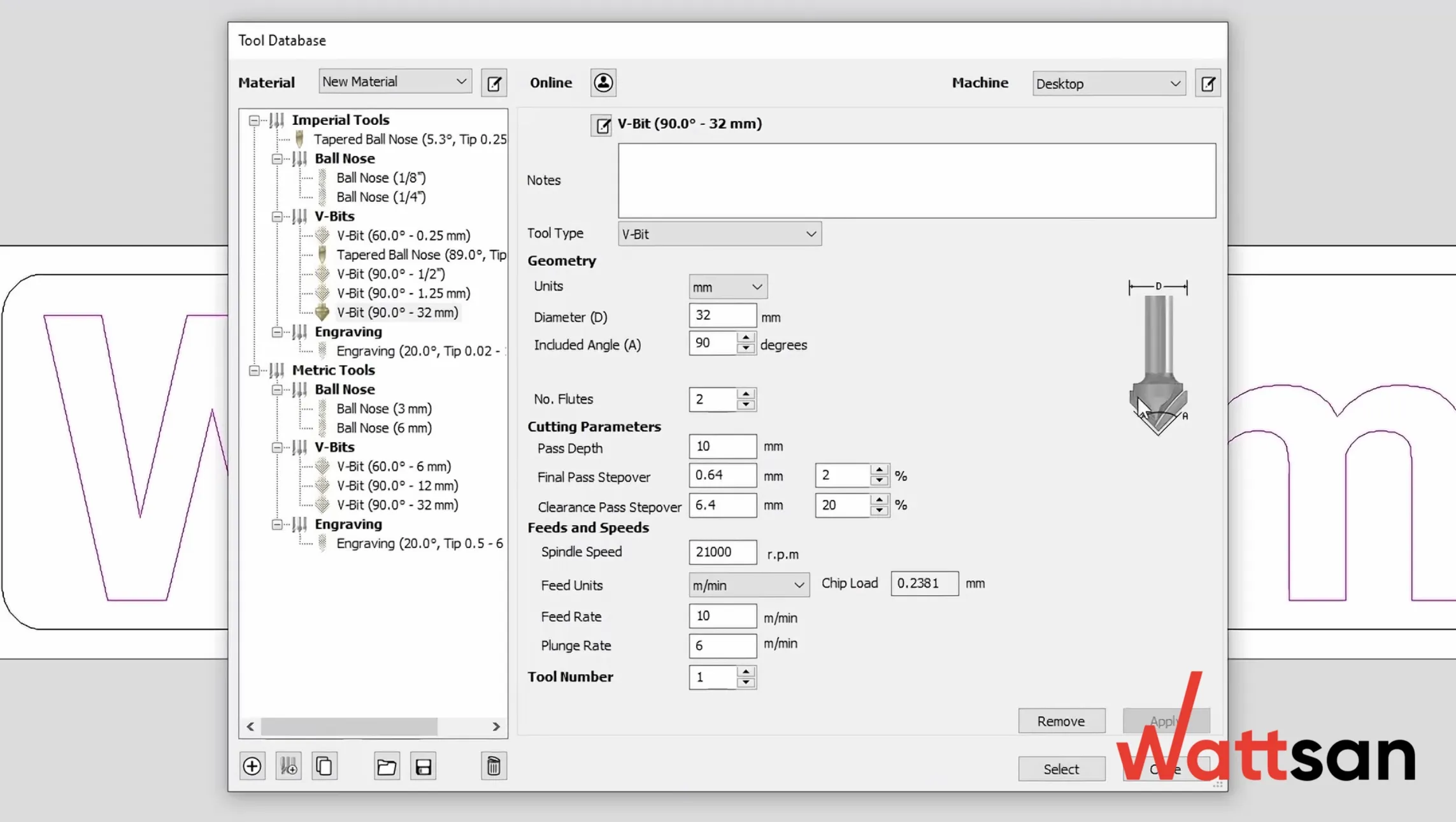This screenshot has height=822, width=1456.
Task: Decrease Clearance Pass Stepover percent
Action: [880, 511]
